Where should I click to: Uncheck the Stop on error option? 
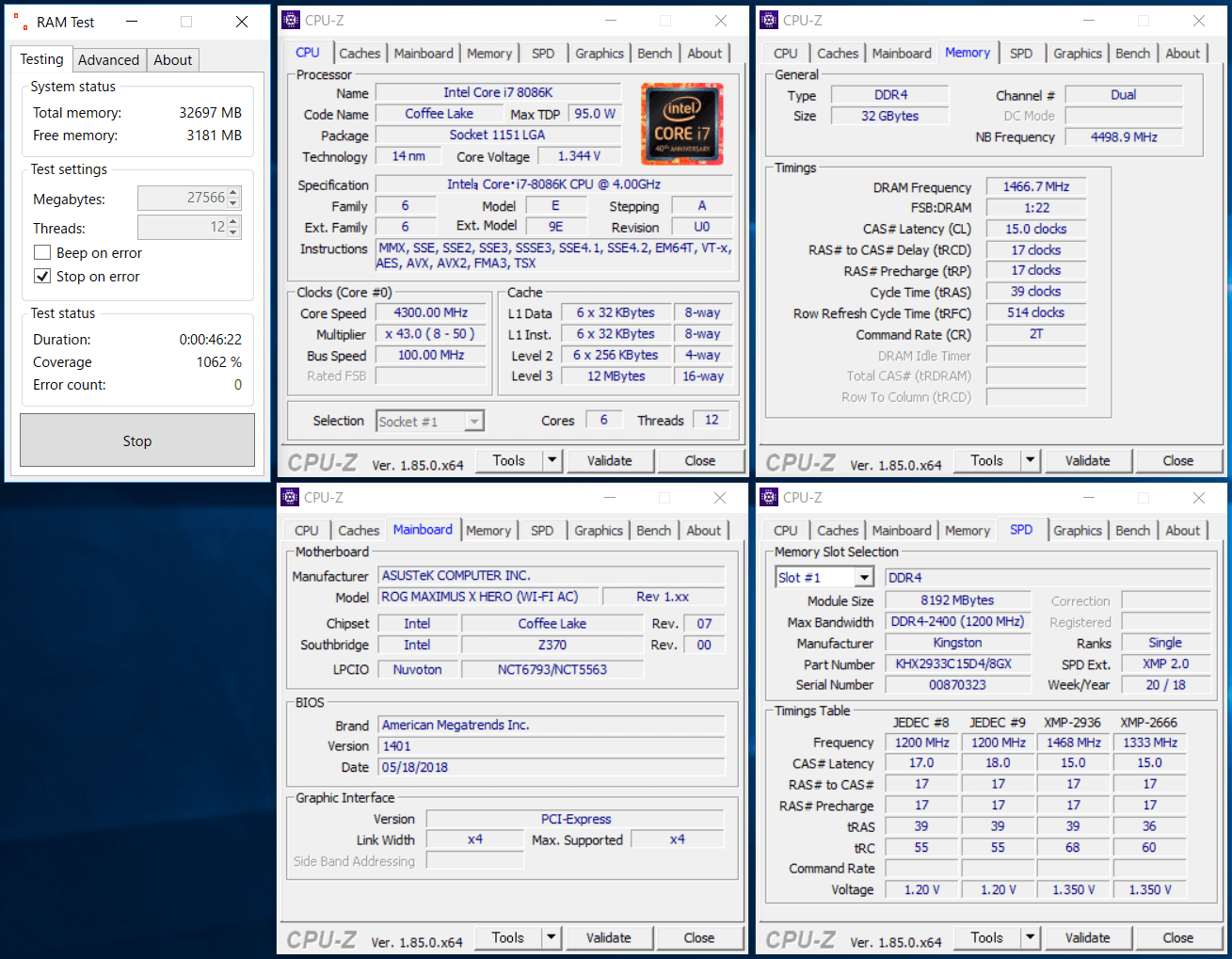tap(42, 276)
